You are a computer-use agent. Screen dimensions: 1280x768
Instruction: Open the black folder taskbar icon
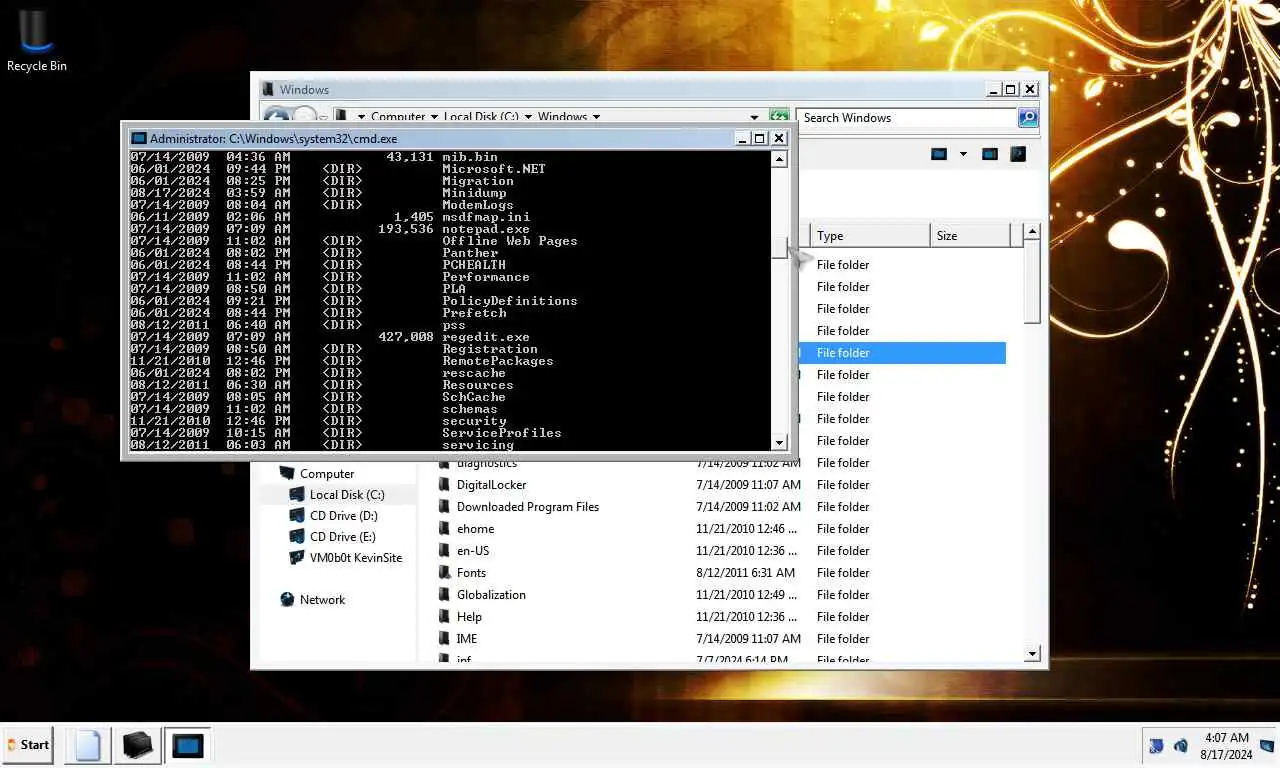[137, 745]
